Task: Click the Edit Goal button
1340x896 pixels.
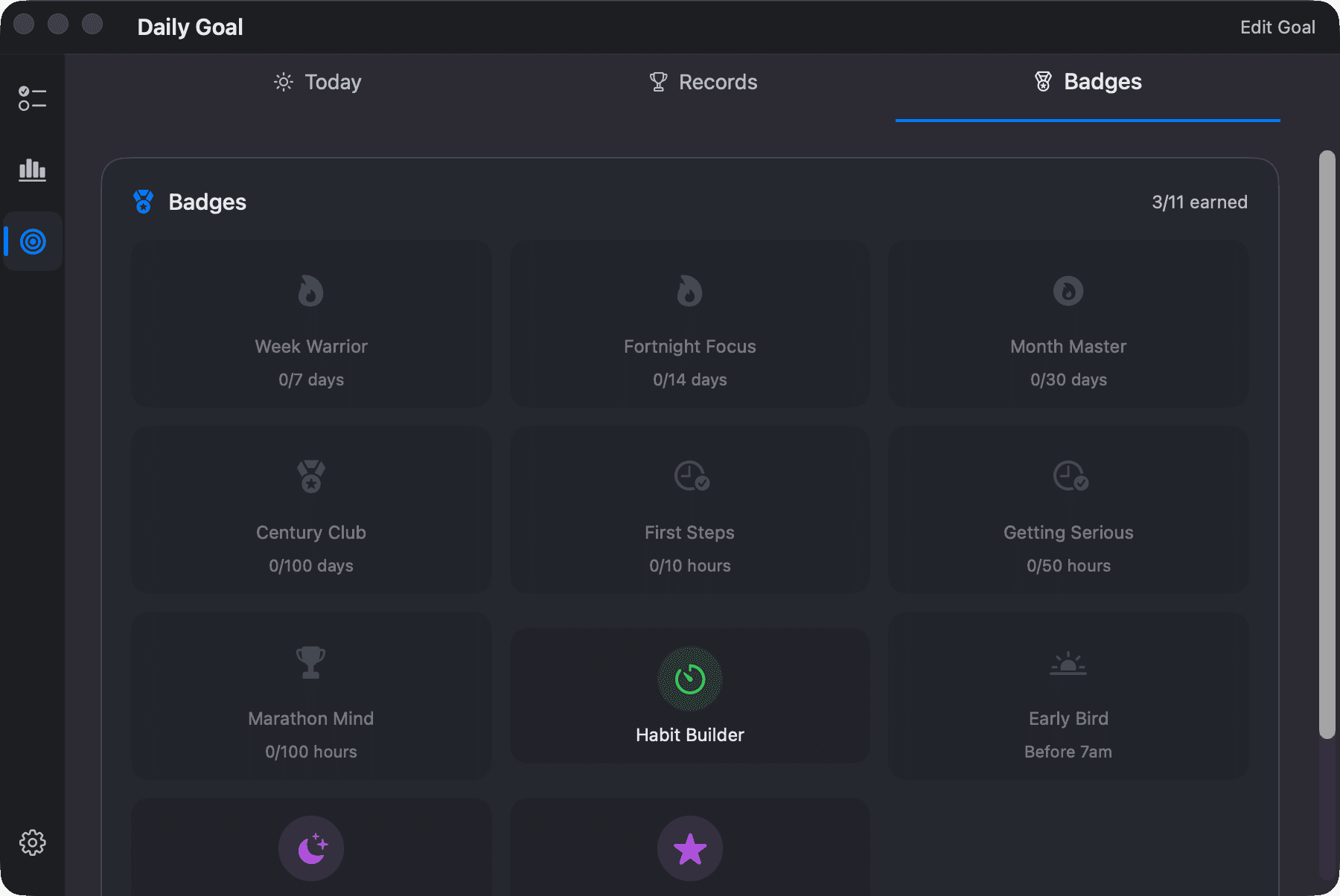Action: pyautogui.click(x=1277, y=28)
